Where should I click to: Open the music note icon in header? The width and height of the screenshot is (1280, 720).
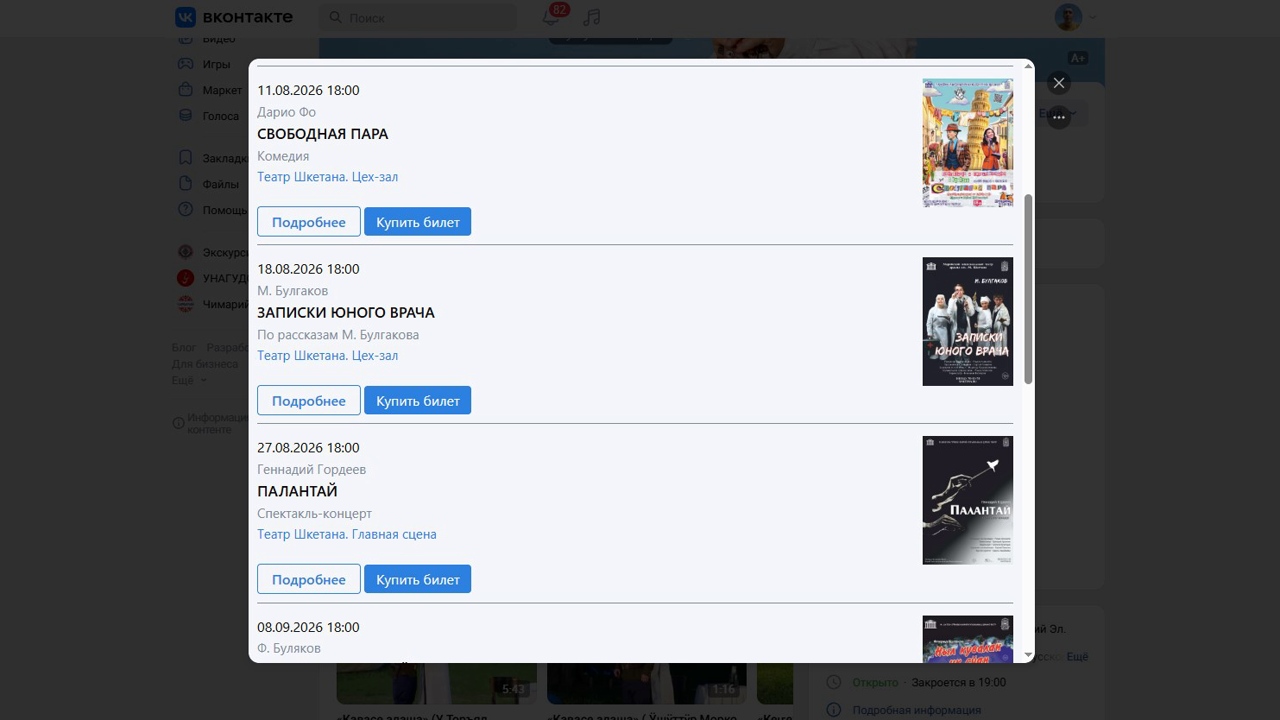click(x=592, y=17)
